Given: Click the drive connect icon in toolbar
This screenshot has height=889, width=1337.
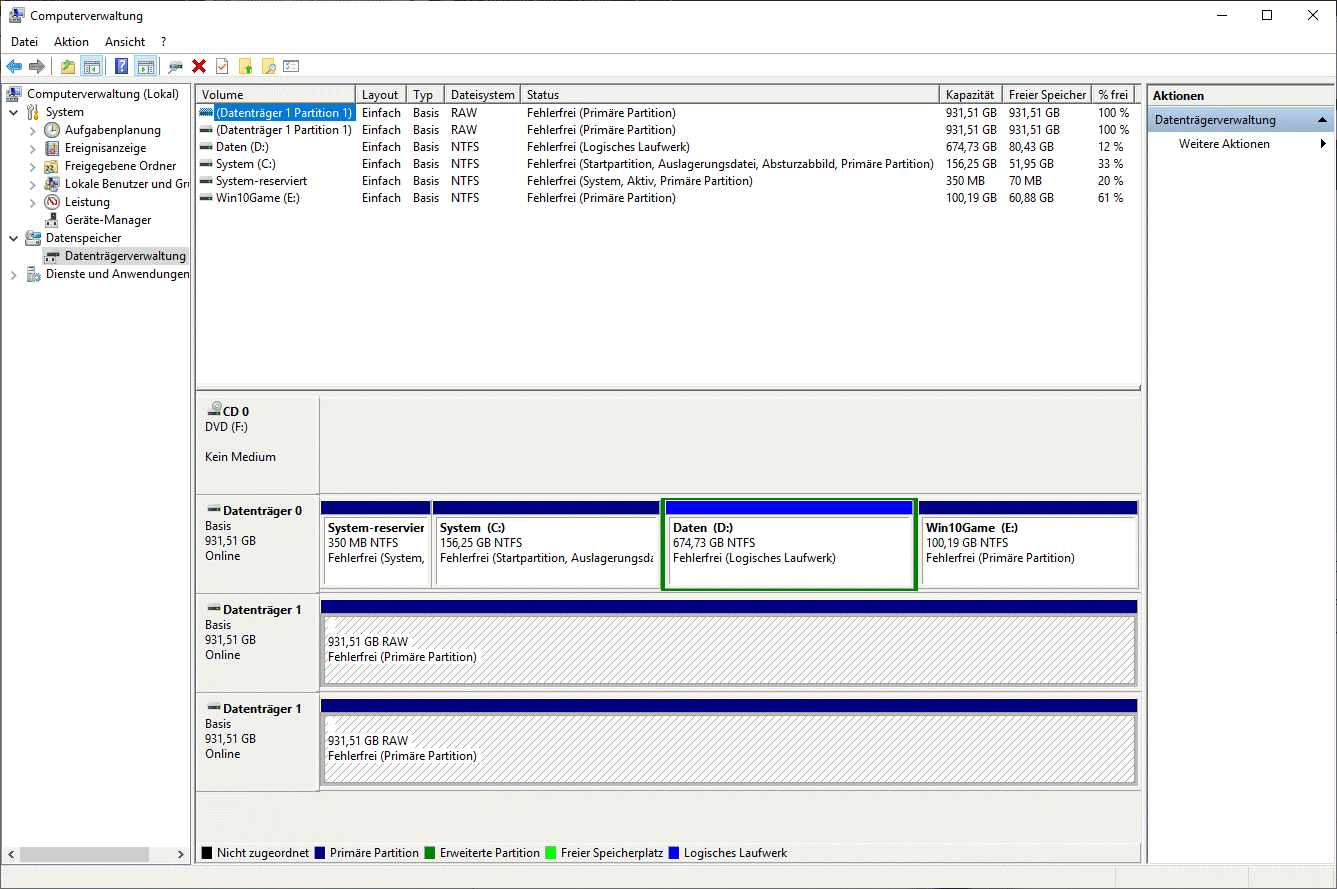Looking at the screenshot, I should pyautogui.click(x=176, y=67).
